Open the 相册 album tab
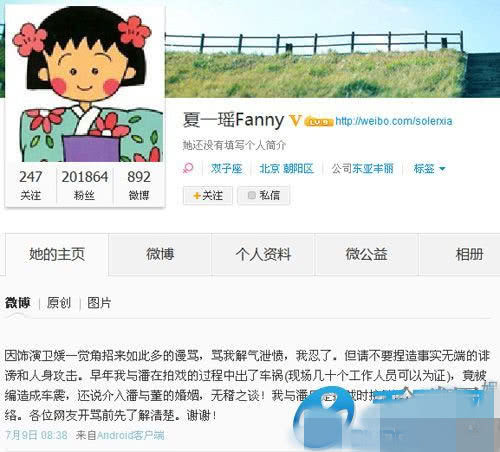500x452 pixels. pos(469,254)
